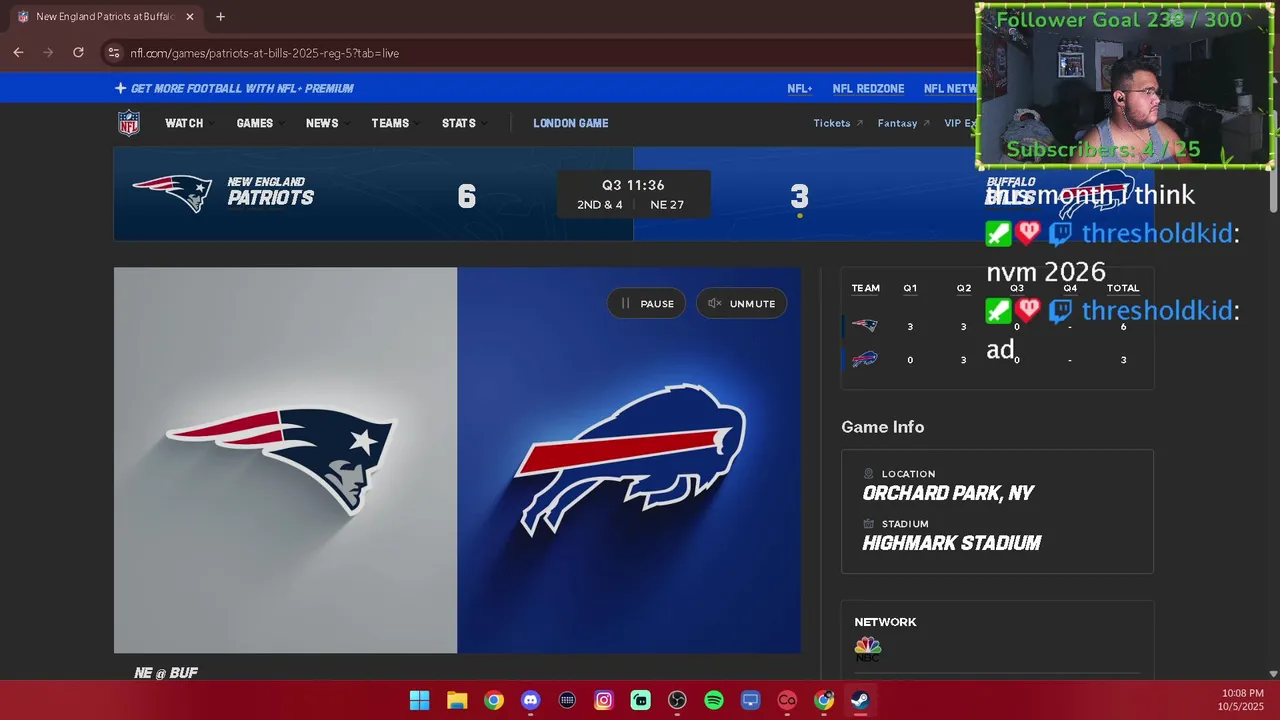
Task: Click the NBC network logo
Action: click(868, 649)
